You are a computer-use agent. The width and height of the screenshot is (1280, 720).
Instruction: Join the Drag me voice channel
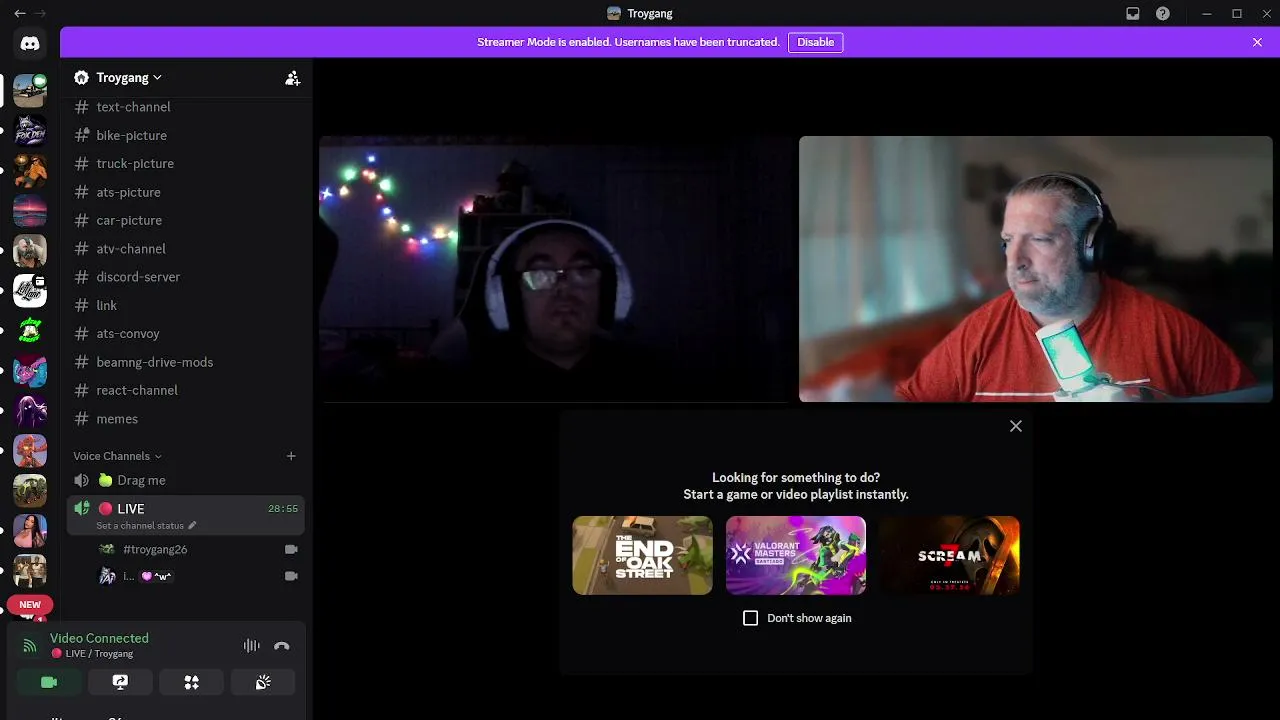pos(186,480)
